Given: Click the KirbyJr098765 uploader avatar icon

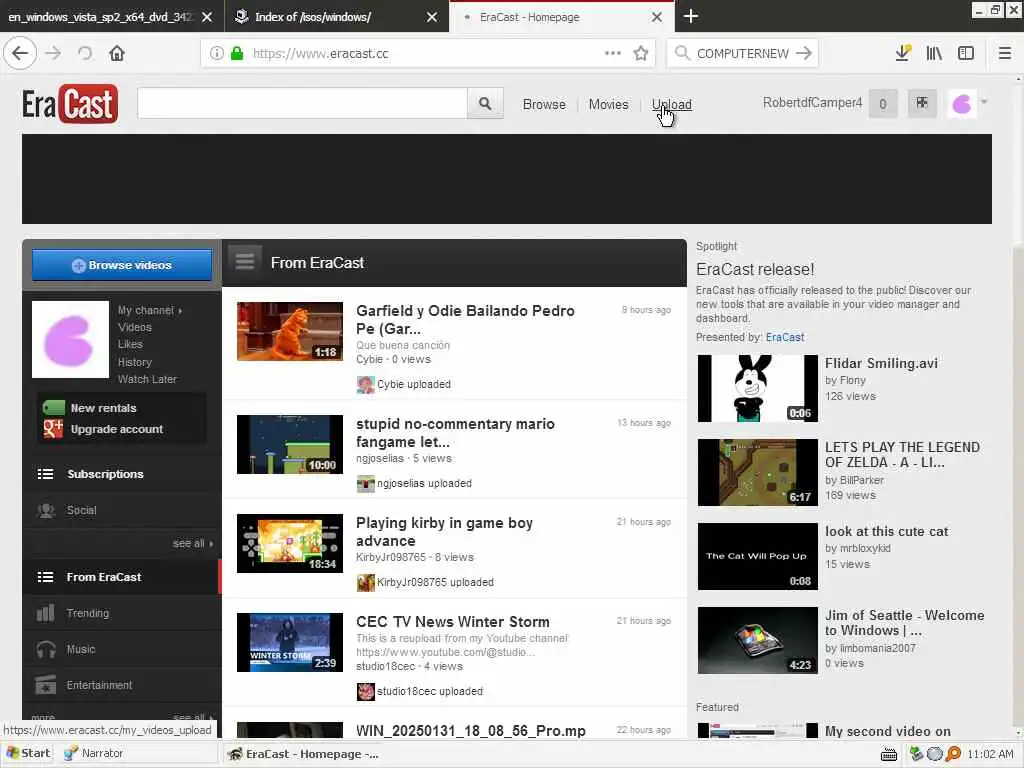Looking at the screenshot, I should pos(366,583).
